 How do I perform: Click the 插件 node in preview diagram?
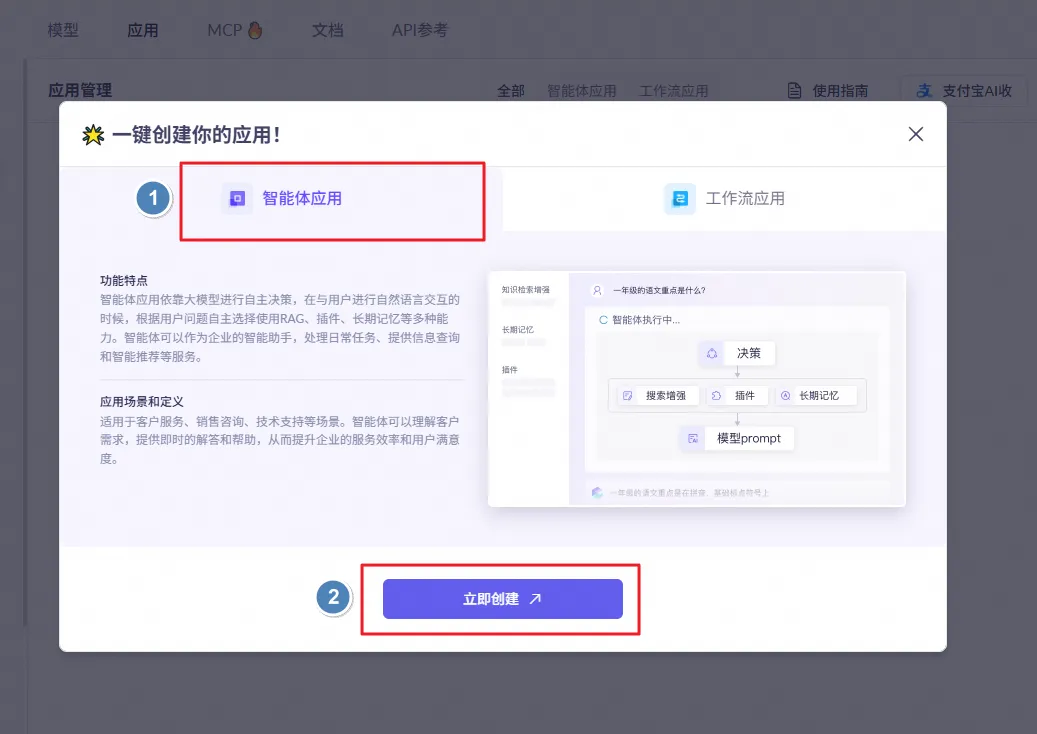tap(737, 395)
